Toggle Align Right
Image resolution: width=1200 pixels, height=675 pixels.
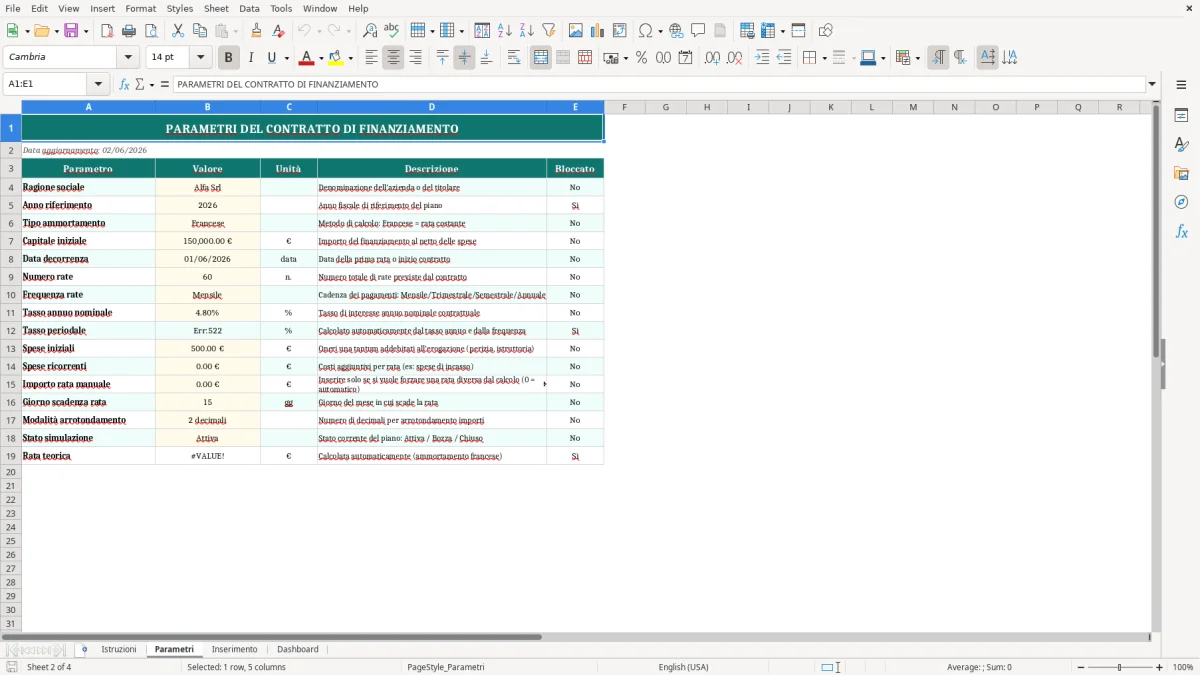click(x=416, y=58)
